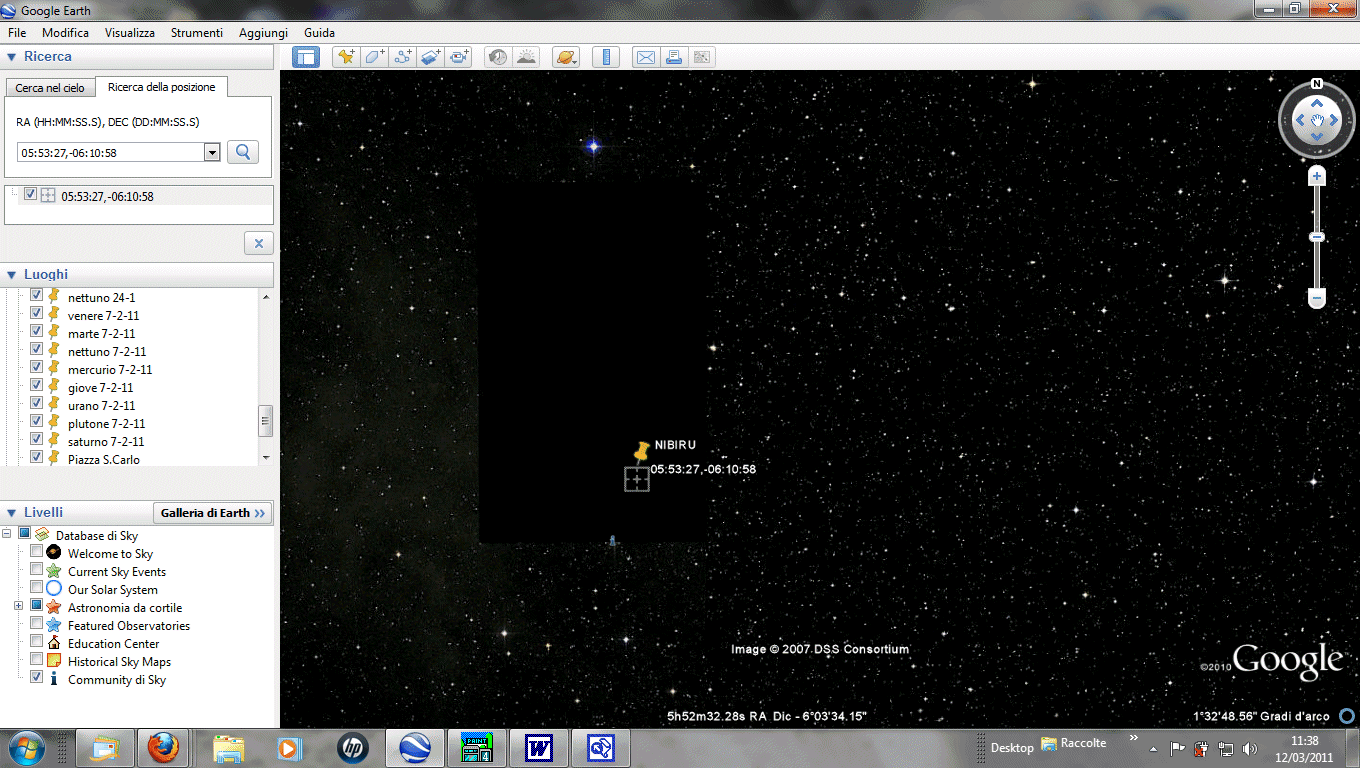Open Microsoft Word from the taskbar
The height and width of the screenshot is (768, 1360).
pos(539,747)
